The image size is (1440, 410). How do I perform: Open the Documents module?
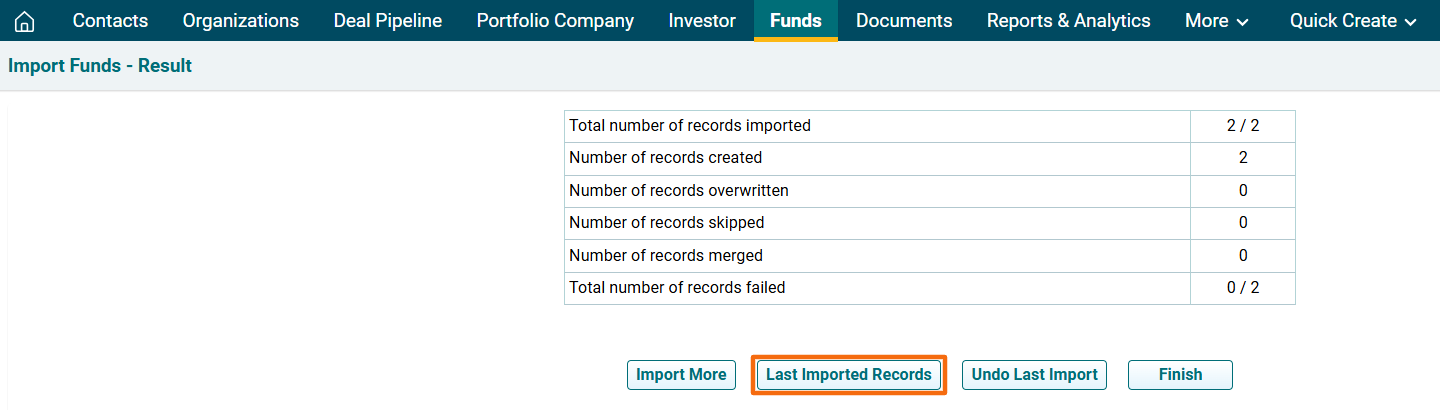904,21
